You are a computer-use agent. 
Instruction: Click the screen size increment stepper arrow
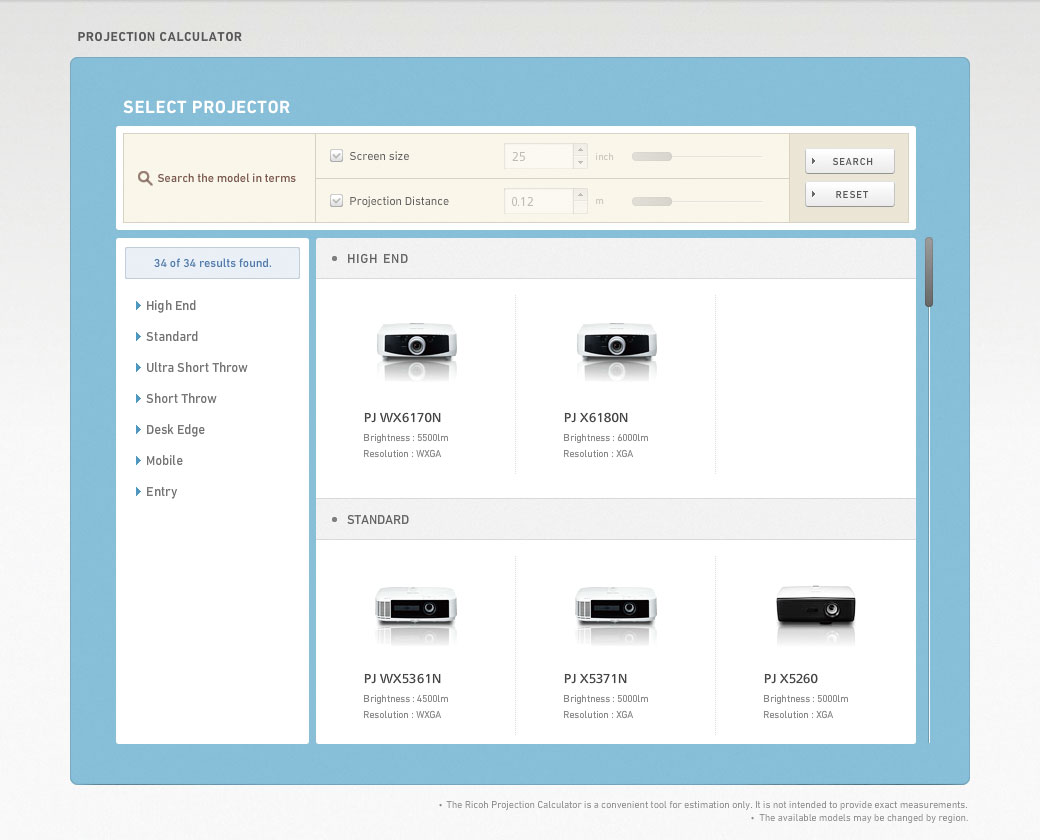(578, 150)
